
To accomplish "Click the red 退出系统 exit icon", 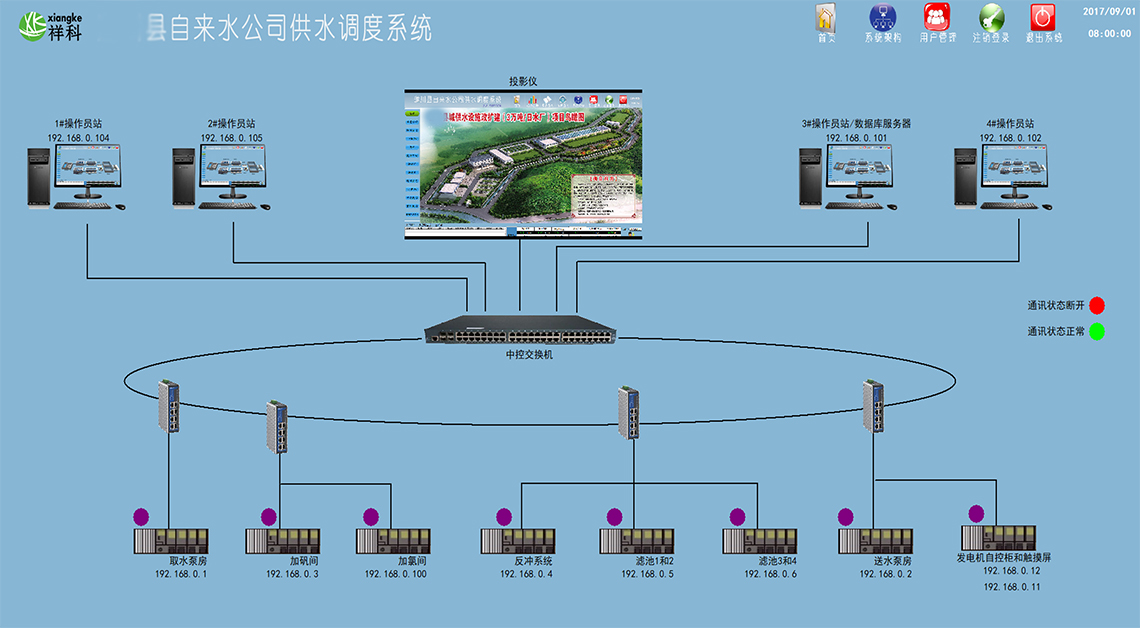I will pos(1043,18).
